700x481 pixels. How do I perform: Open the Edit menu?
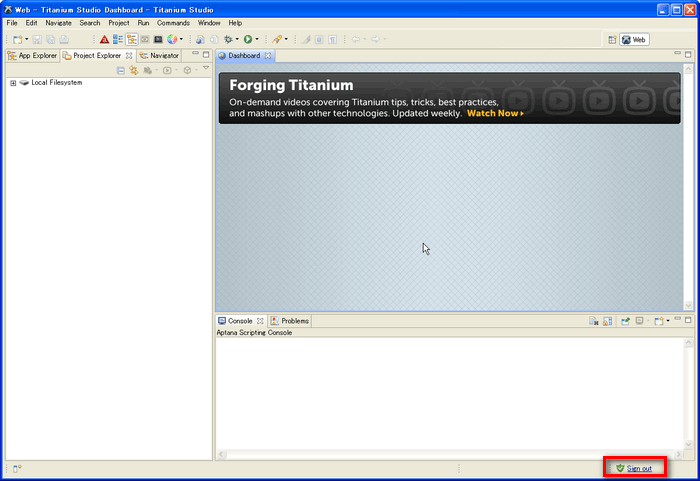(31, 23)
